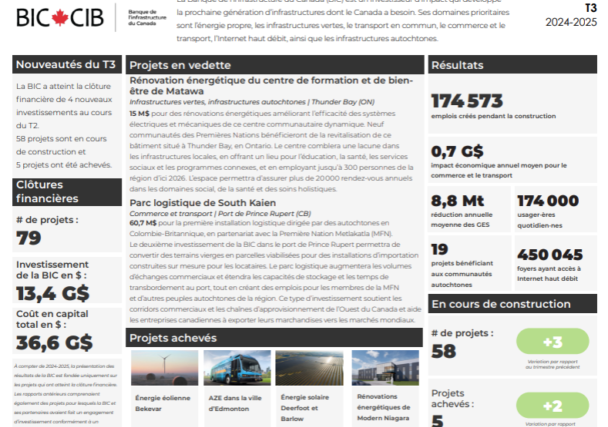This screenshot has width=608, height=427.
Task: Click the BIC CIB logo
Action: tap(60, 17)
